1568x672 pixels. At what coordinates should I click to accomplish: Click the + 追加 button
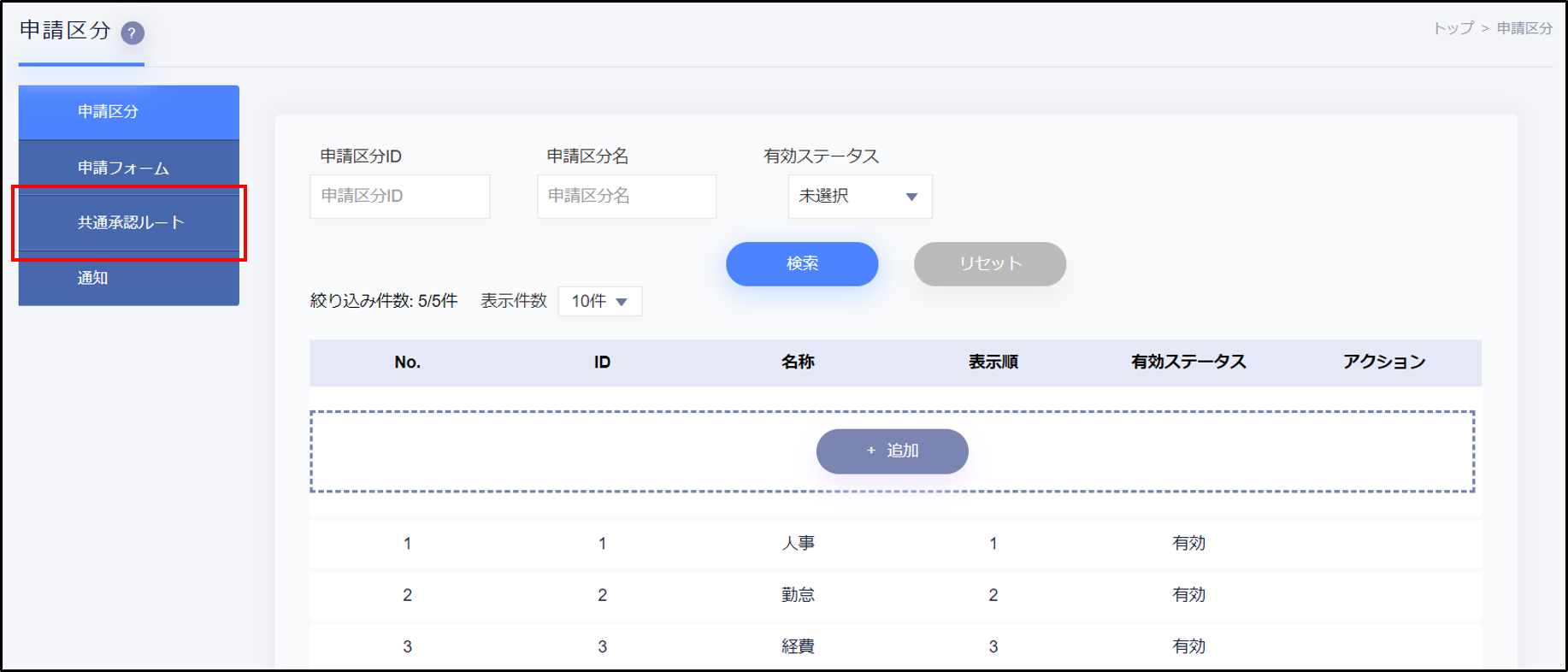893,451
